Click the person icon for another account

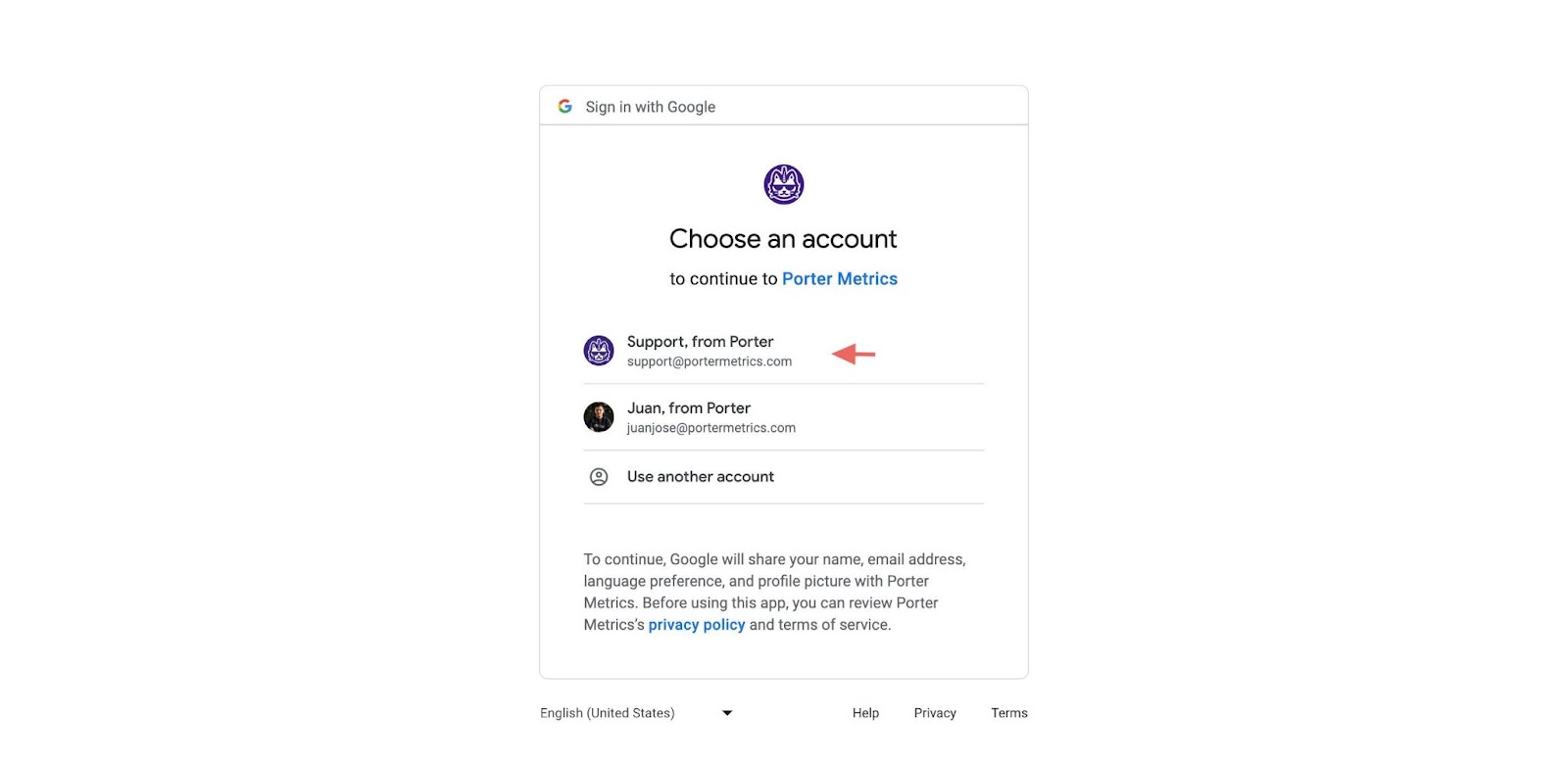click(599, 477)
